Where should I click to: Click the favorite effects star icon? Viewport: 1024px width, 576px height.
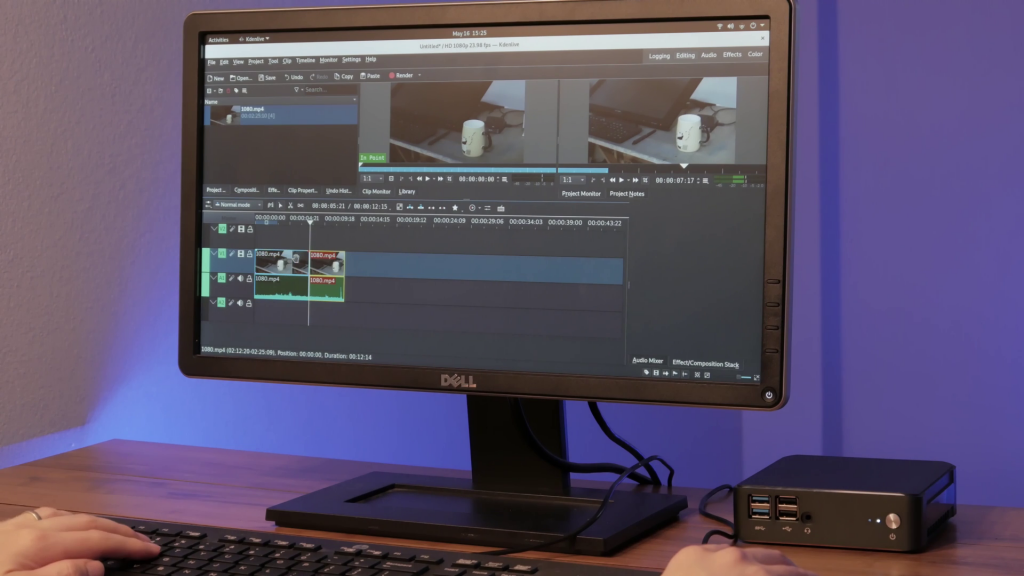456,207
